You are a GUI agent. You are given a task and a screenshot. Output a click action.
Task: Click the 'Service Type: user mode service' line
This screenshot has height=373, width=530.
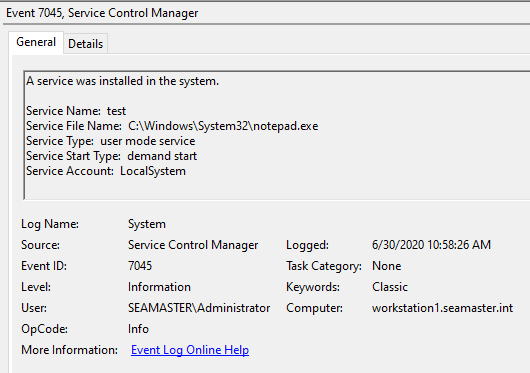(x=111, y=141)
